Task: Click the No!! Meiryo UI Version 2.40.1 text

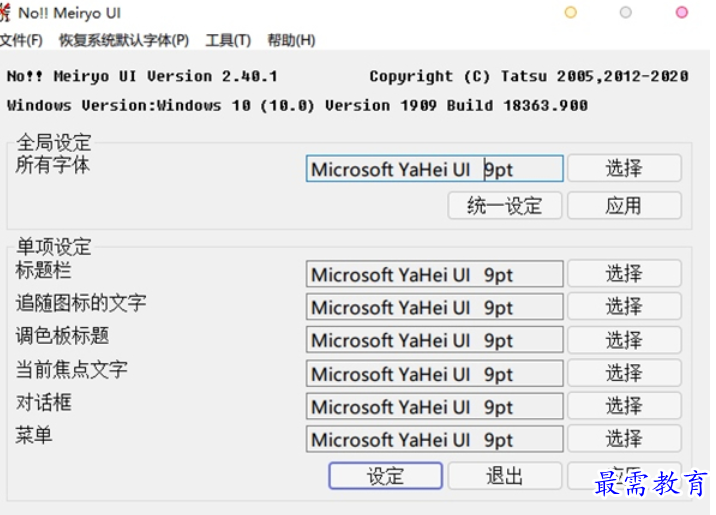Action: click(142, 76)
